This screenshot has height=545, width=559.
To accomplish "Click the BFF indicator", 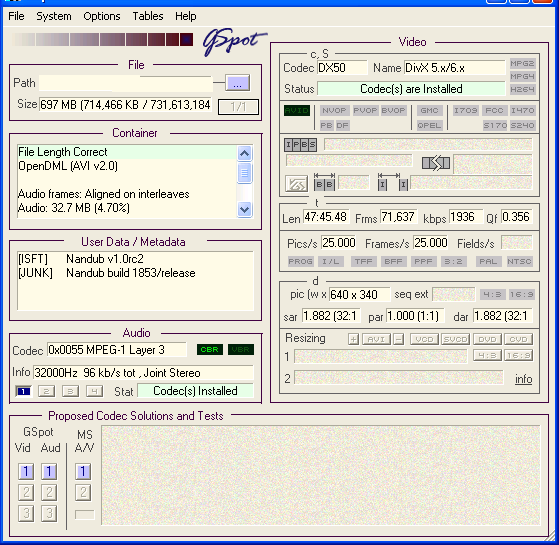I will (393, 262).
